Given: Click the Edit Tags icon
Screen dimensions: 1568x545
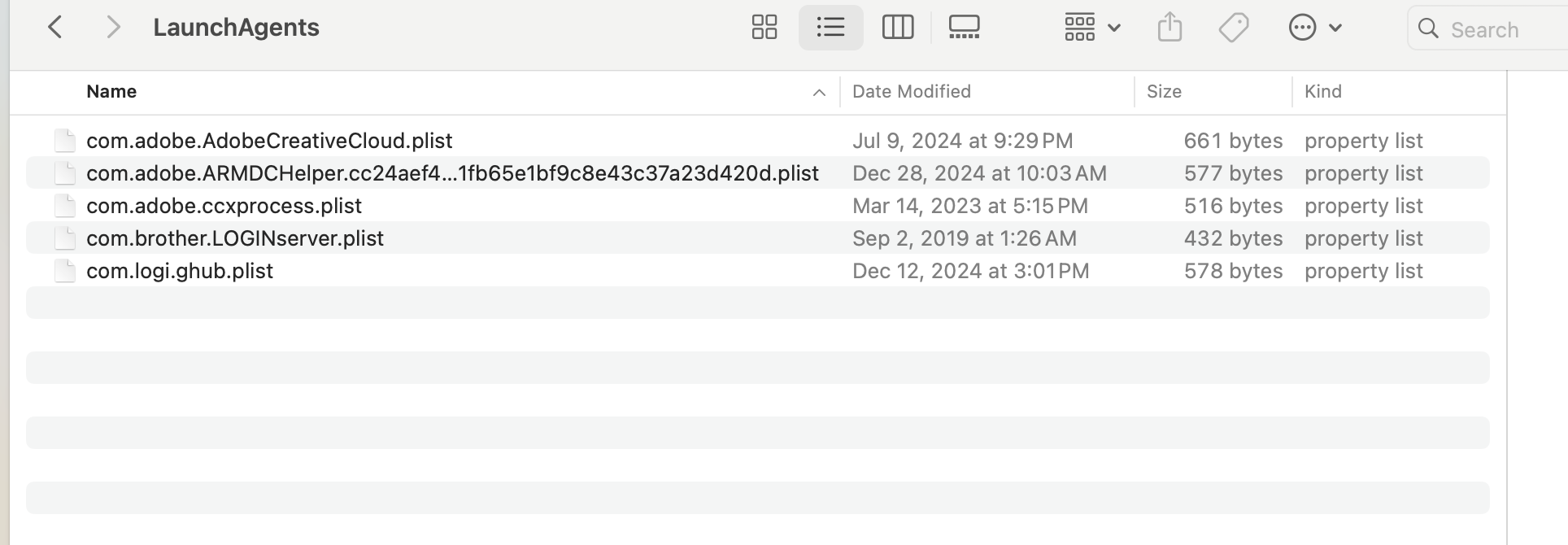Looking at the screenshot, I should (1234, 28).
